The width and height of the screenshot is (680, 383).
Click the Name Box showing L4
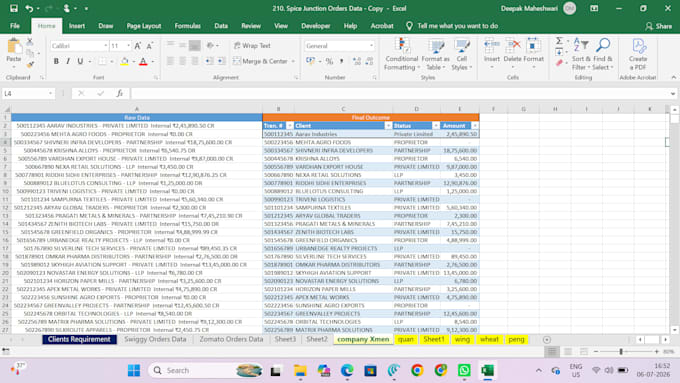point(28,93)
